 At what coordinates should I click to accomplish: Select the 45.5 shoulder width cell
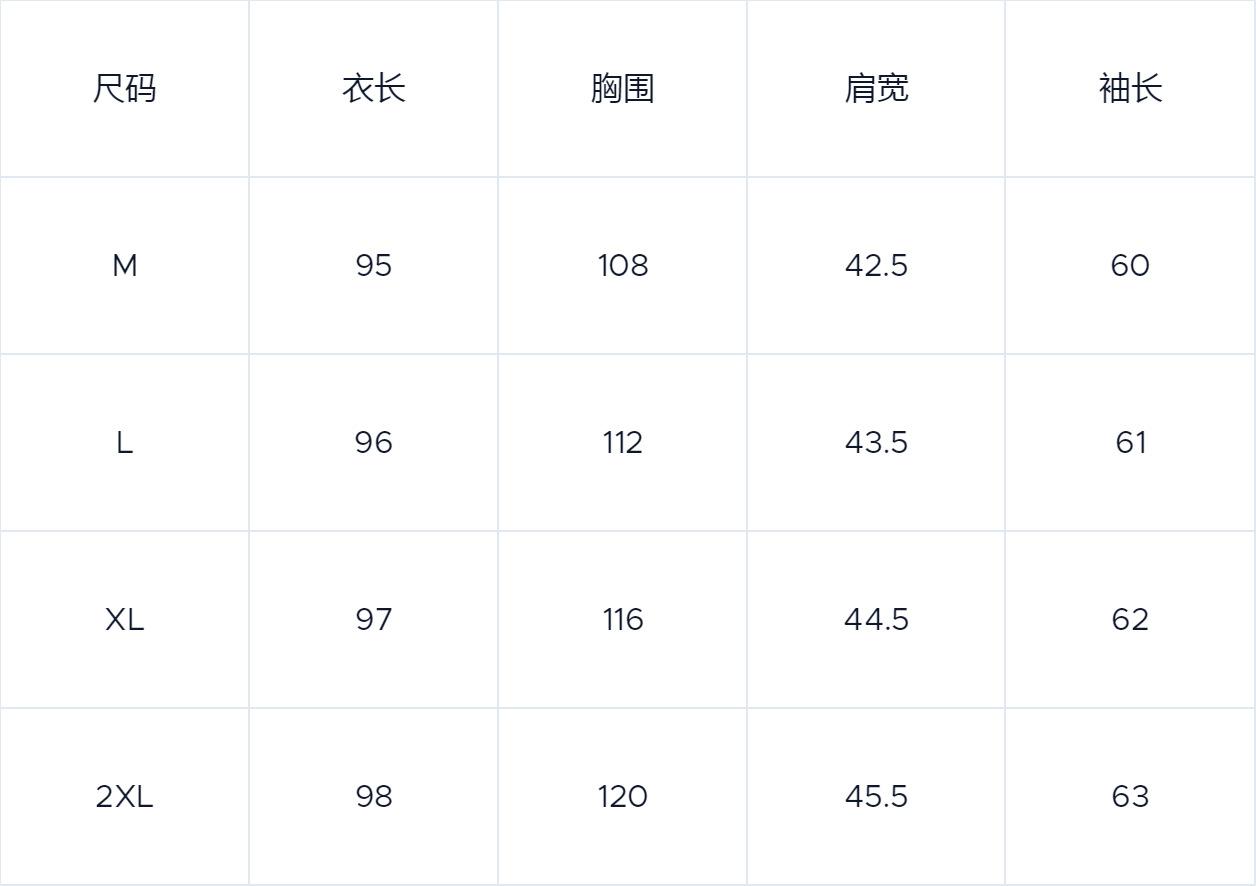click(x=876, y=797)
